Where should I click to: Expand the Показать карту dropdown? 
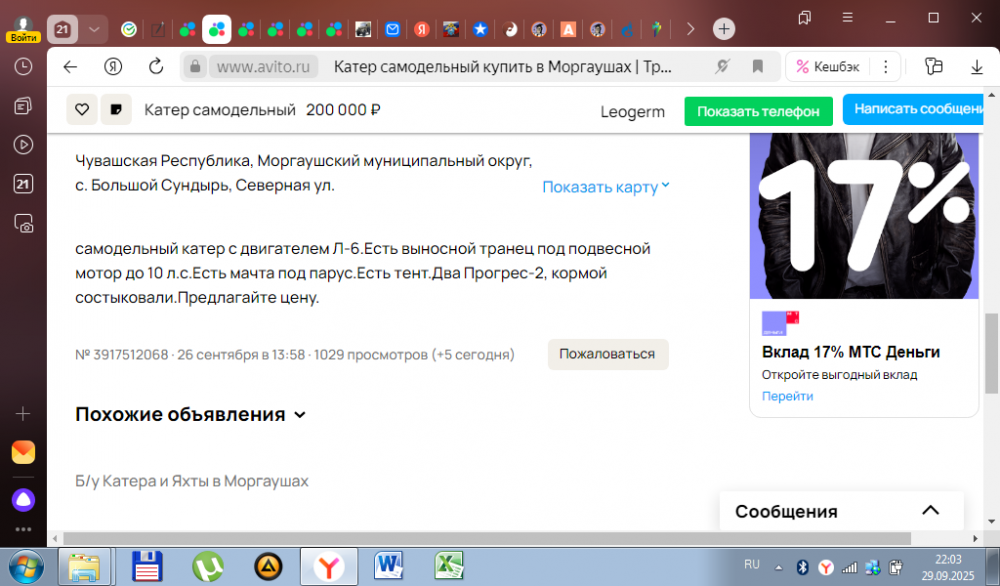[605, 186]
